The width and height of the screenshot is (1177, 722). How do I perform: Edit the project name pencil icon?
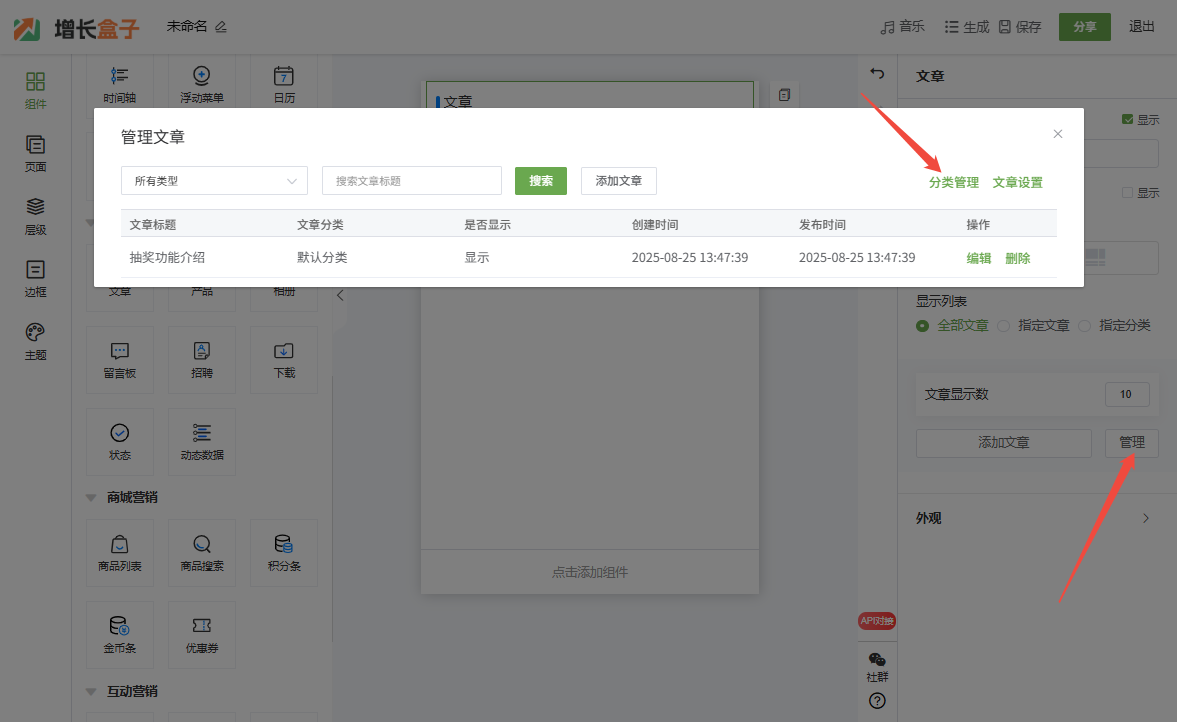(221, 27)
